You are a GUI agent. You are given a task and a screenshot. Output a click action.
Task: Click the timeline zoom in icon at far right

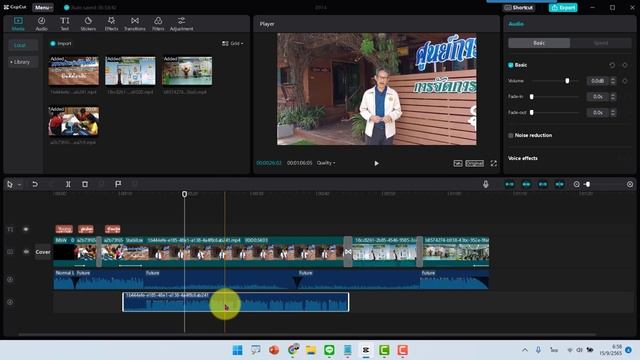tap(630, 184)
